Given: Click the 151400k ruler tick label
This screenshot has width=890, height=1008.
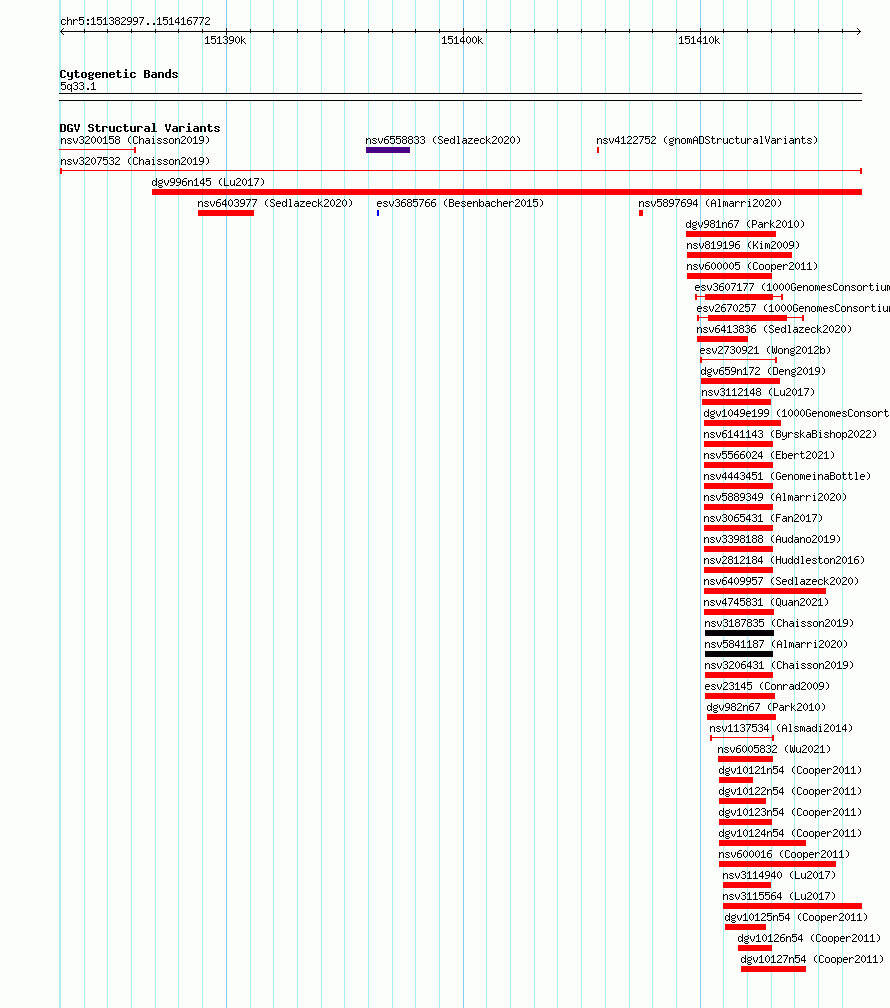Looking at the screenshot, I should click(x=462, y=40).
